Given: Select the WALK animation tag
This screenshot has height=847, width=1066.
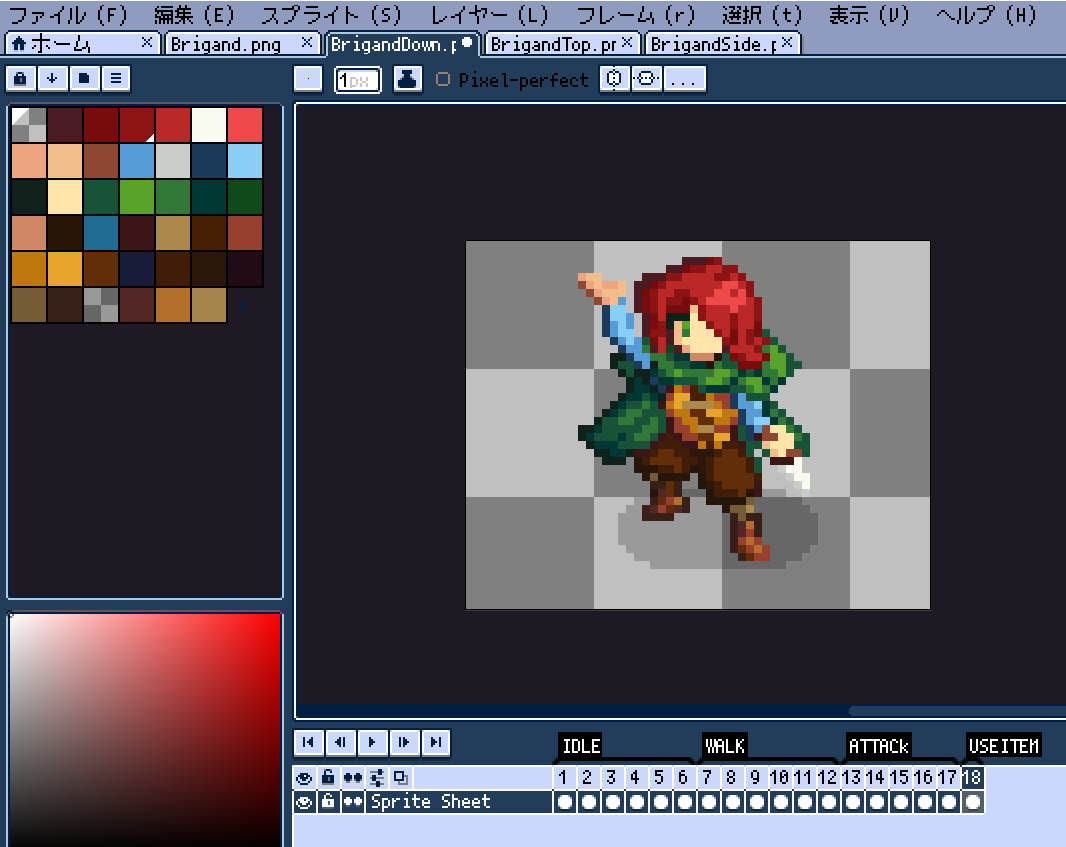Looking at the screenshot, I should [x=725, y=746].
